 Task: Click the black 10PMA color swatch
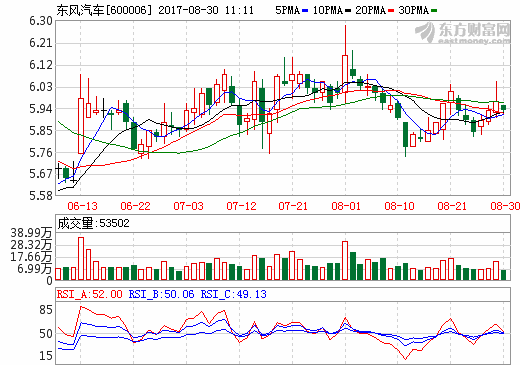click(348, 11)
